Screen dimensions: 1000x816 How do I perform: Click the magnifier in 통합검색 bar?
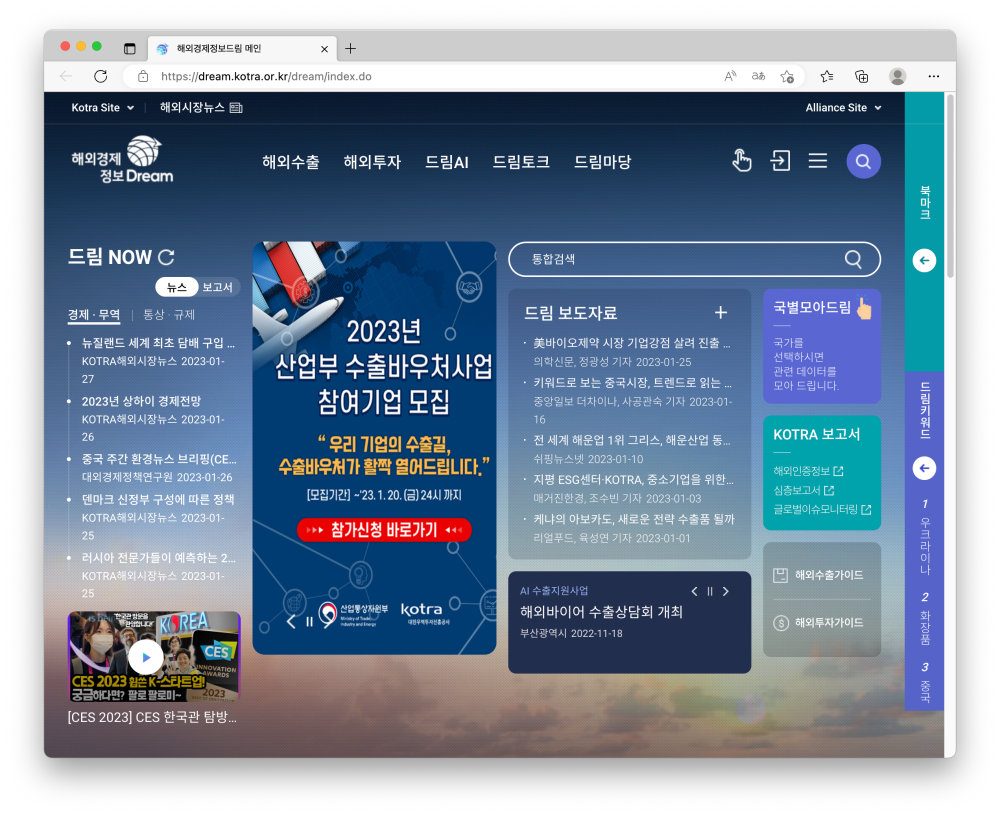[853, 259]
